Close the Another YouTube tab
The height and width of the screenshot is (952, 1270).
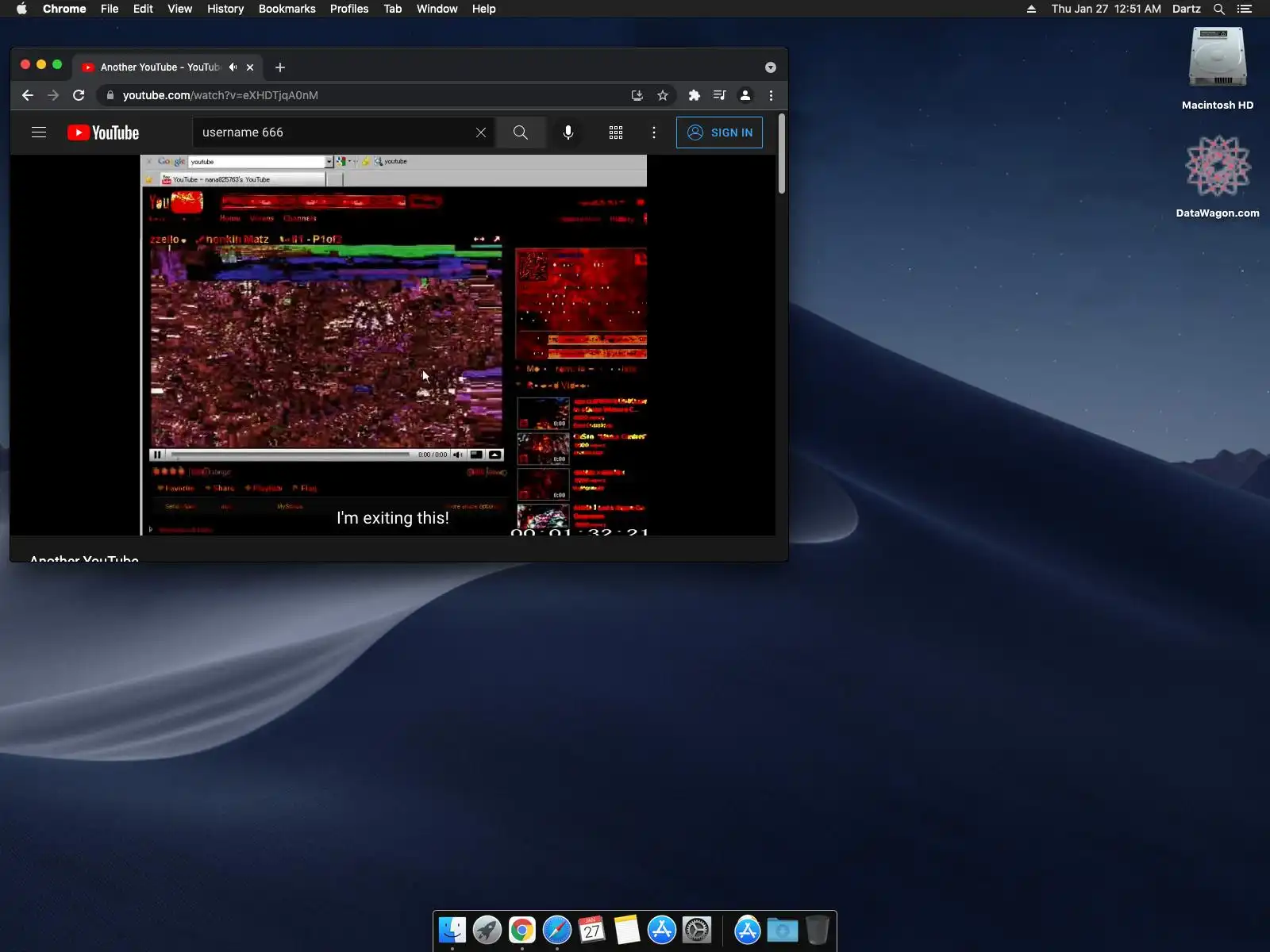[x=250, y=67]
